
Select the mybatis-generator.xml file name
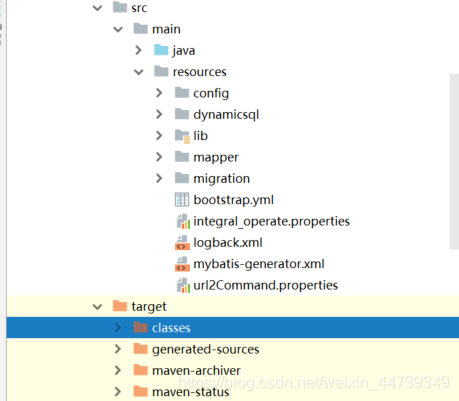point(259,264)
